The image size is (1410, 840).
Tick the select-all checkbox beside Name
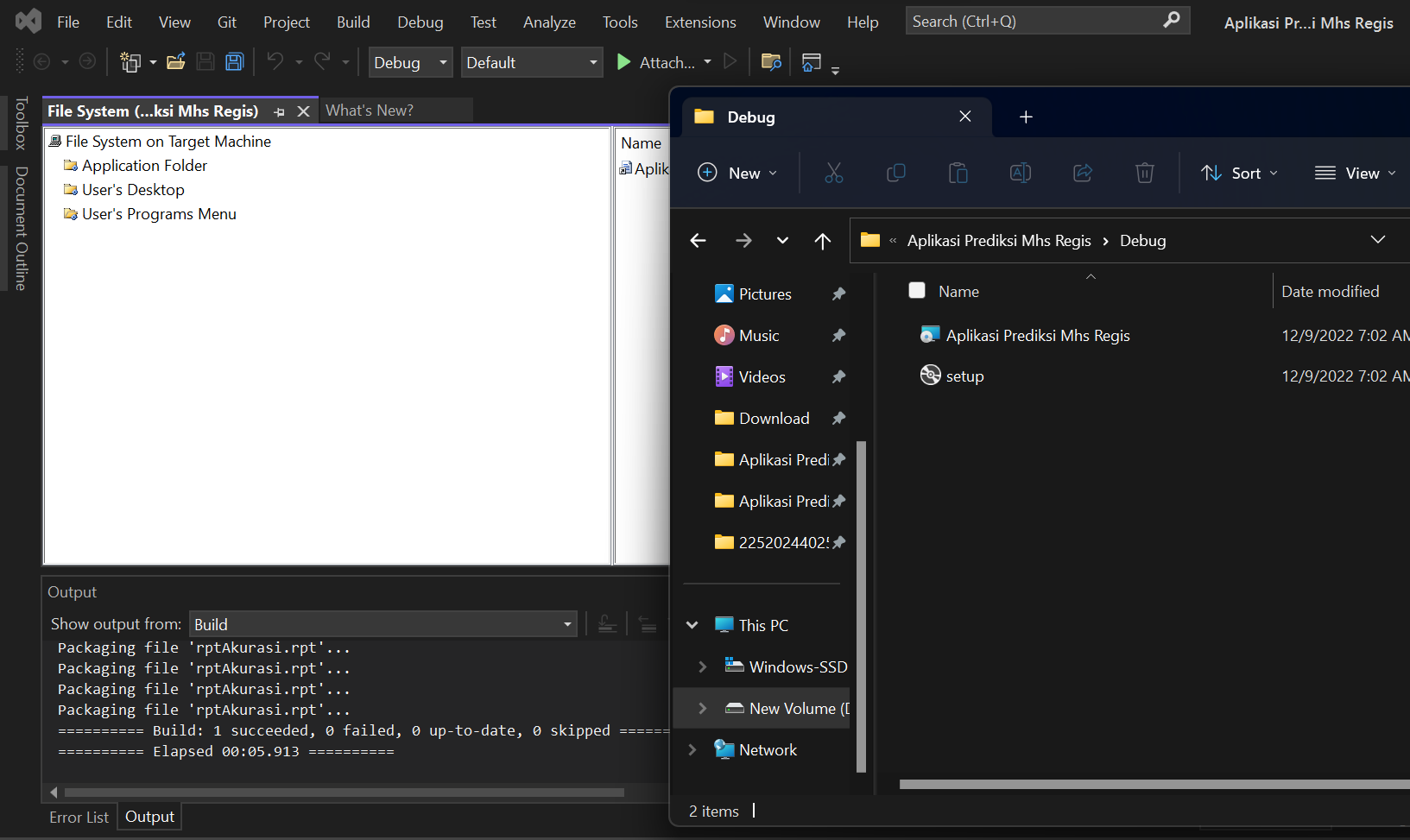(x=917, y=291)
